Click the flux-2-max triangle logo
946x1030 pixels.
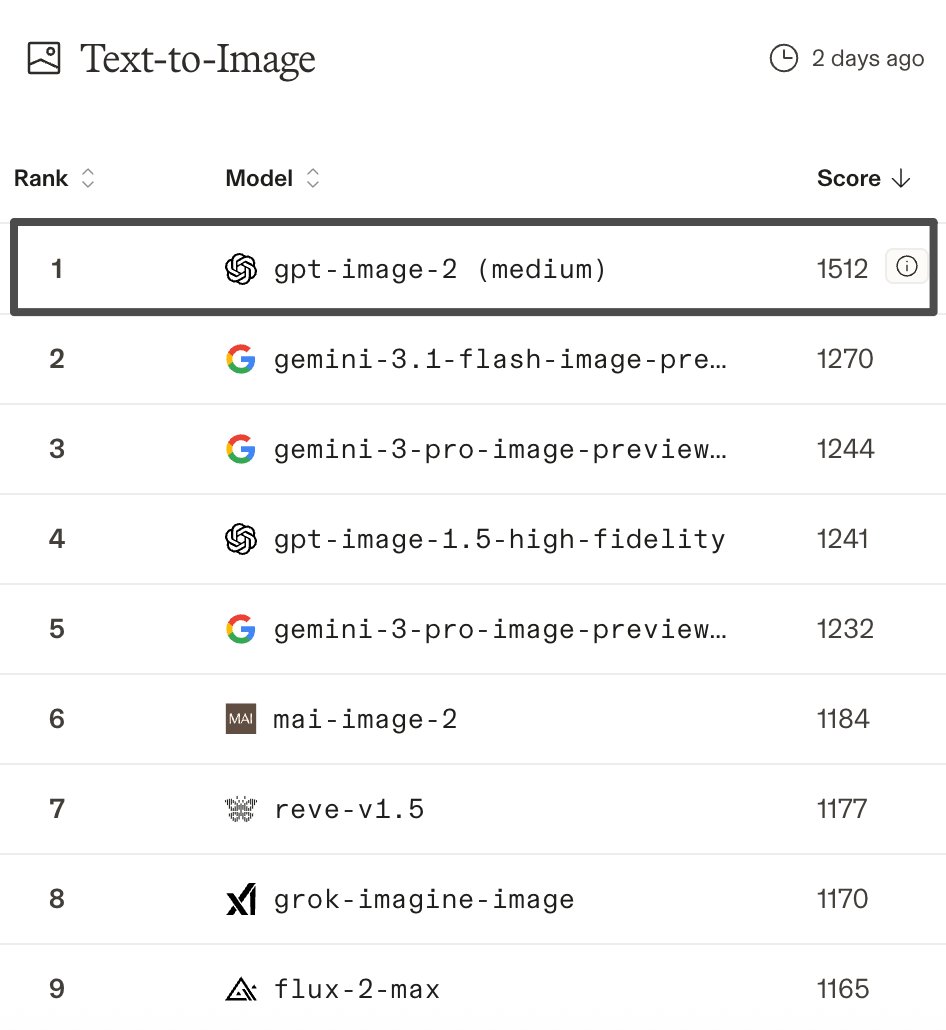[x=241, y=989]
